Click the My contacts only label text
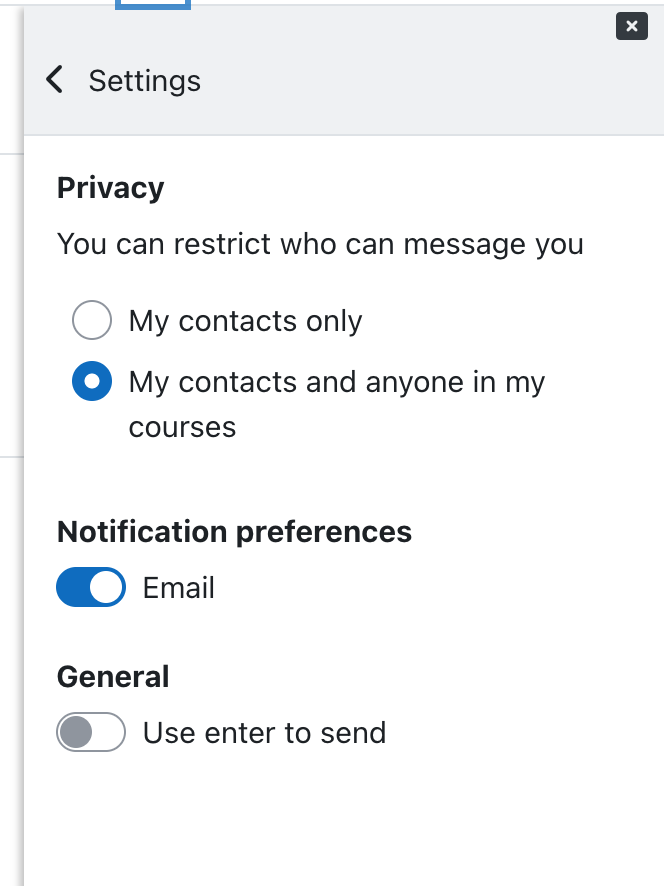 click(245, 321)
